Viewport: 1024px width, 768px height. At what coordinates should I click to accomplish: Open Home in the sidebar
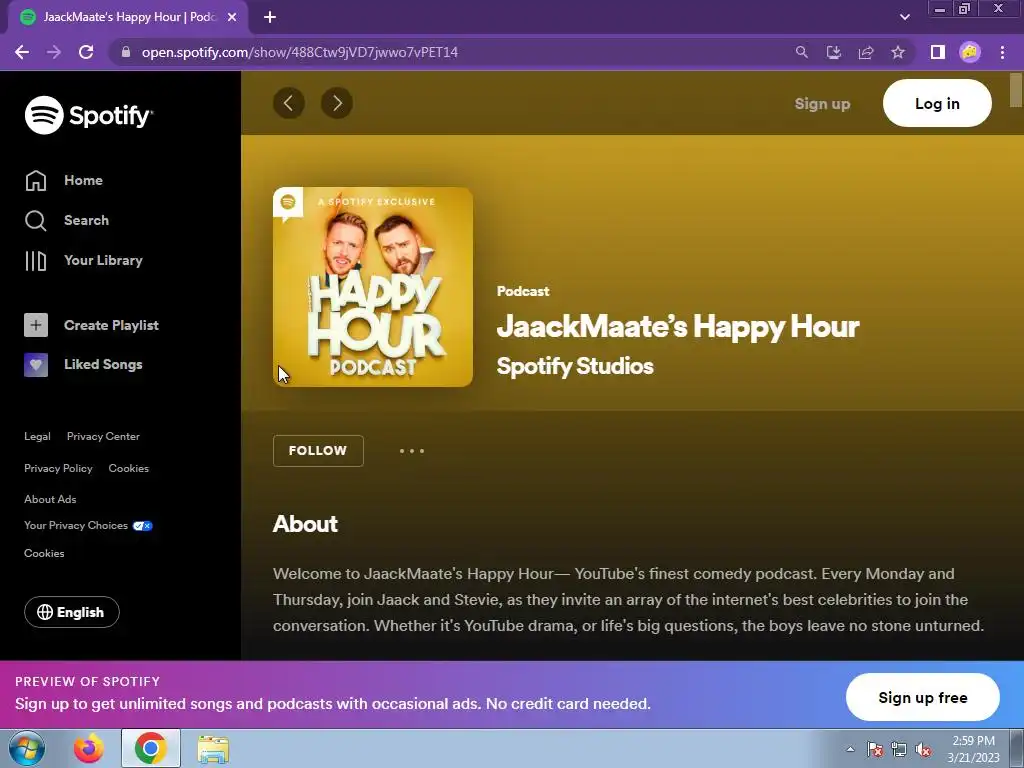(x=63, y=180)
